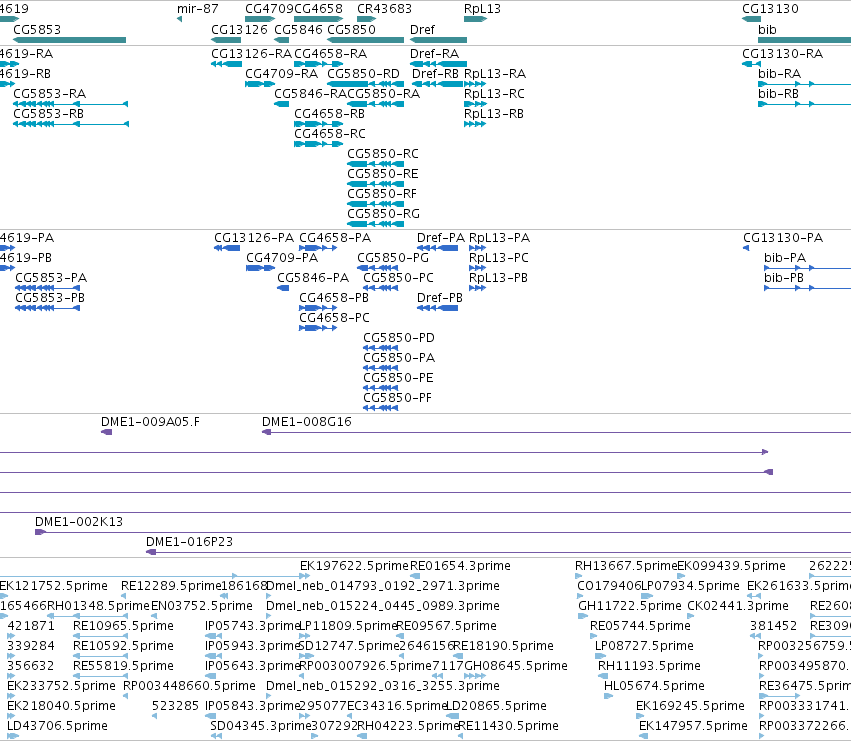Screen dimensions: 851x741
Task: Click the CR43683 gene label
Action: tap(384, 9)
